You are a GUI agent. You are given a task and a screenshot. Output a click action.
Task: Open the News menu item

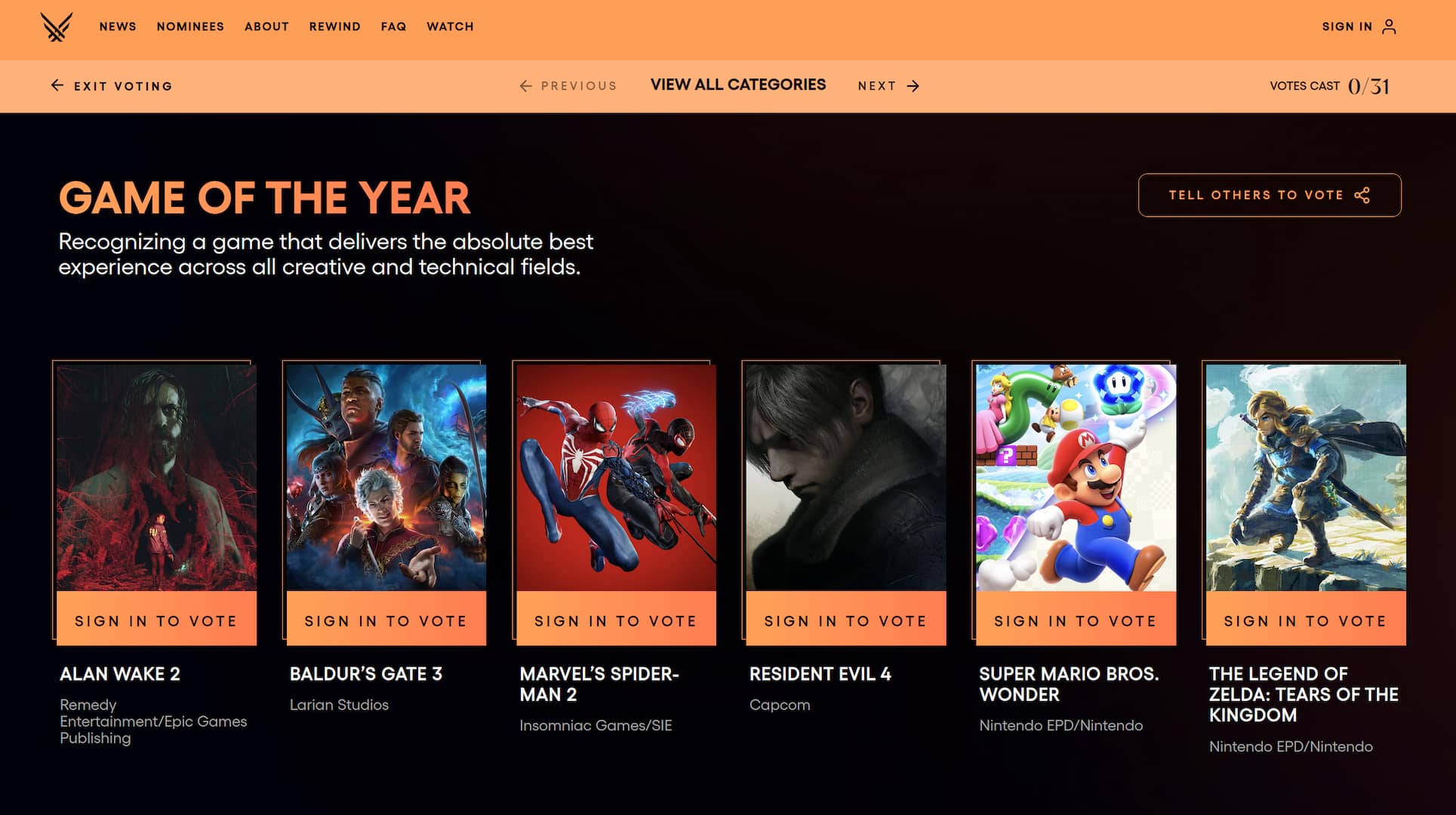click(x=118, y=26)
